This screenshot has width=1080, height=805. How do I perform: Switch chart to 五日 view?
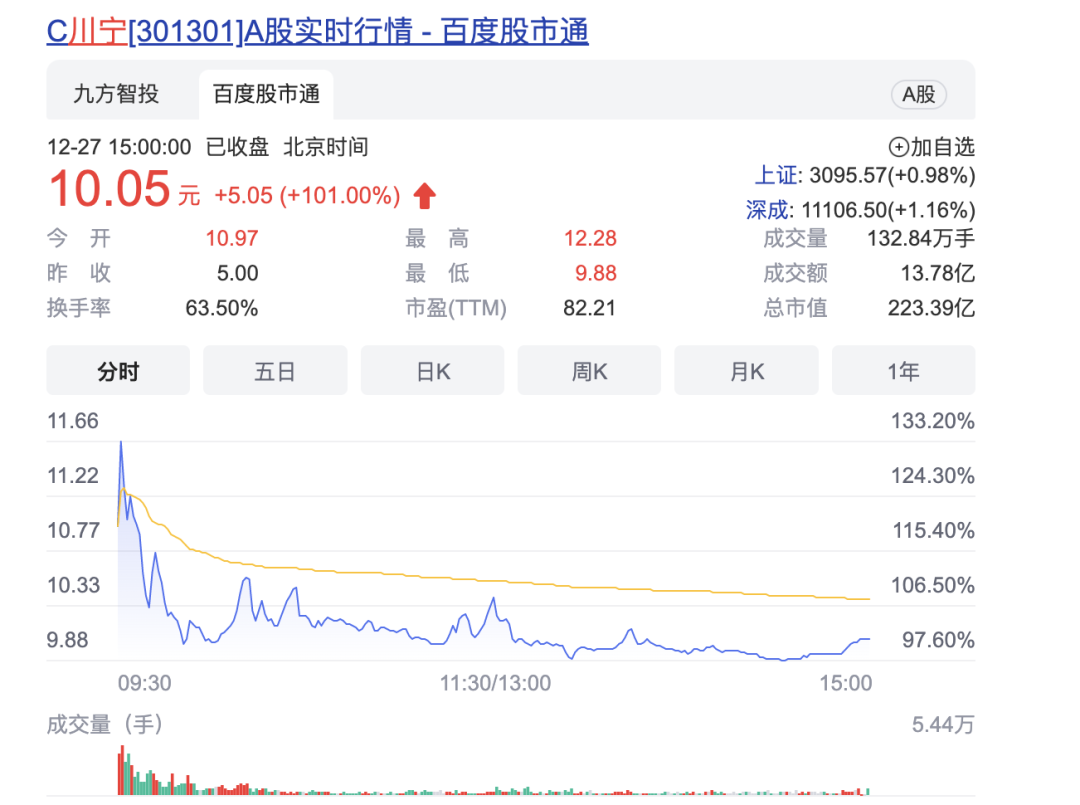point(275,370)
